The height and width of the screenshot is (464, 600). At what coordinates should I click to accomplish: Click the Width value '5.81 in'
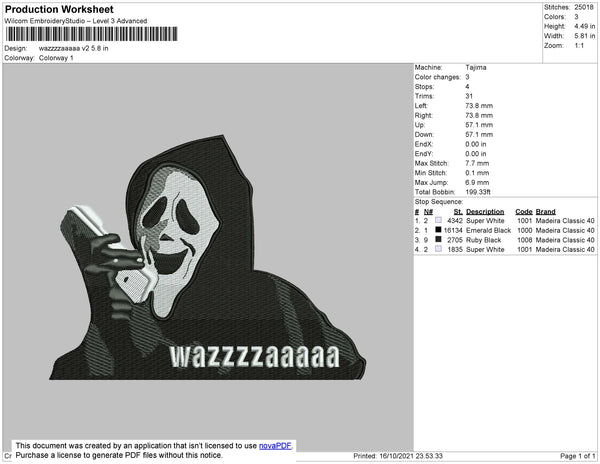pyautogui.click(x=585, y=36)
